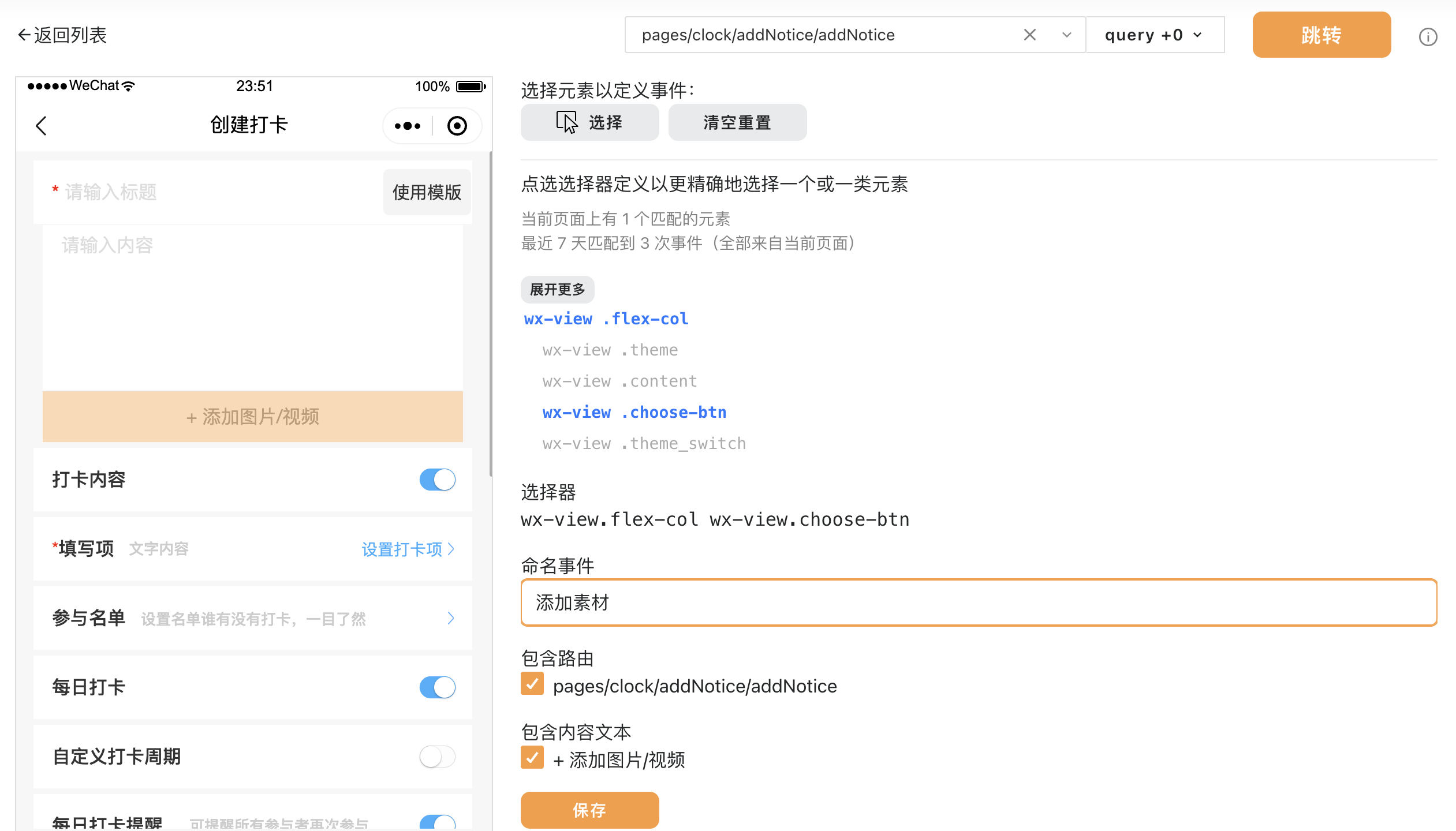The image size is (1456, 831).
Task: Toggle the 打卡内容 switch
Action: pos(437,480)
